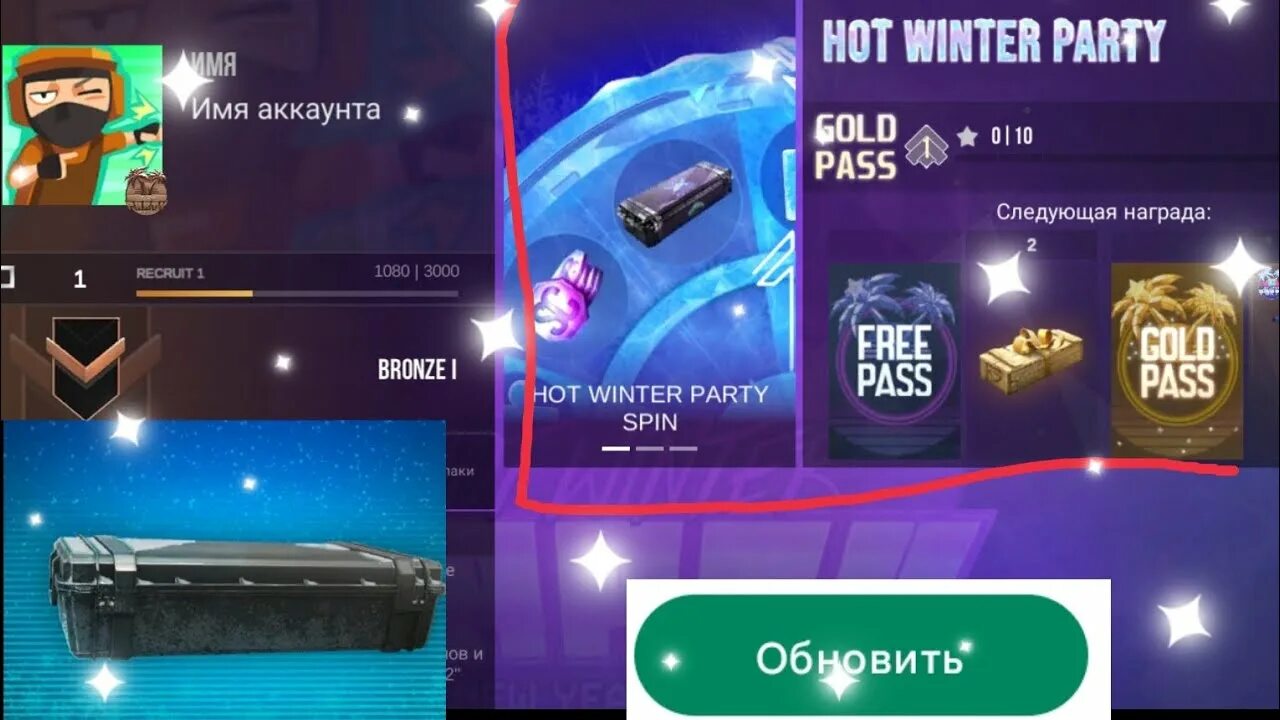
Task: Switch to the third banner page indicator
Action: point(683,449)
